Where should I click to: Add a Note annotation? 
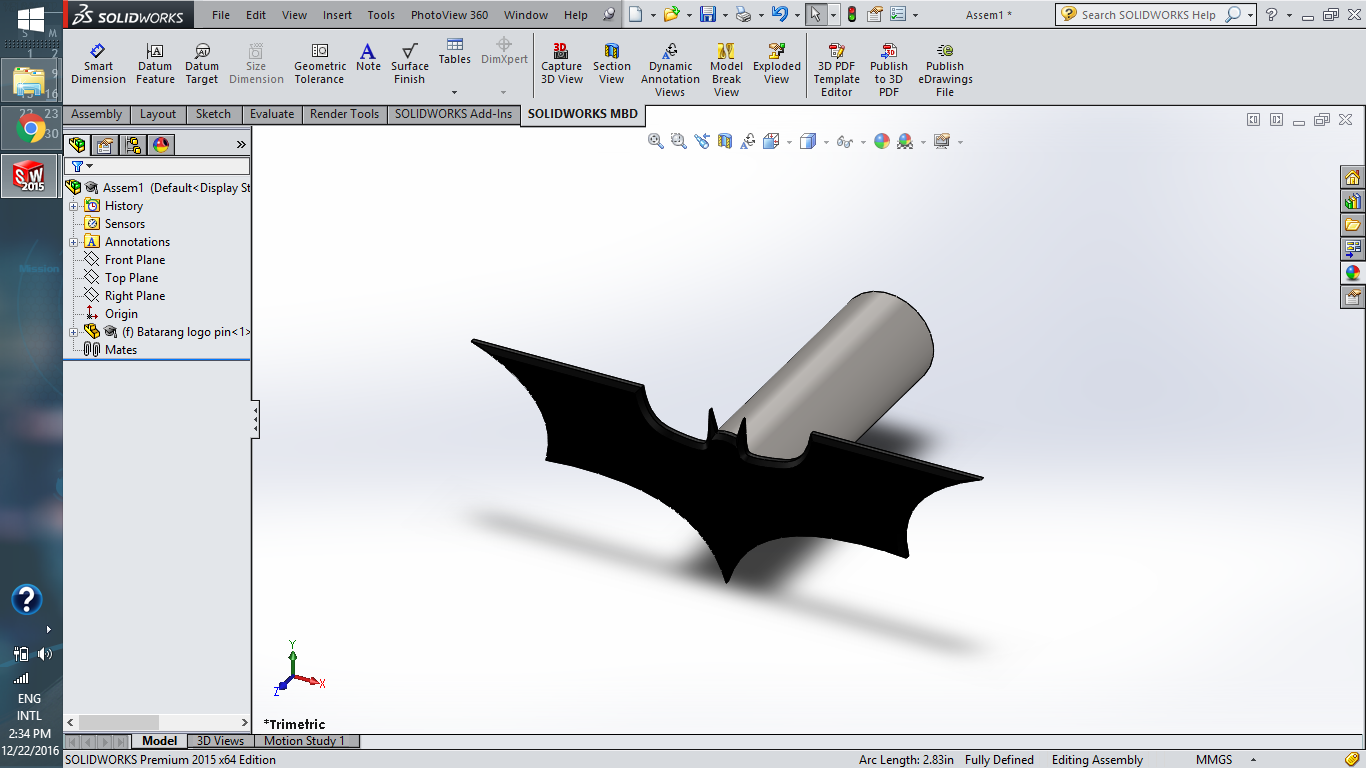point(368,58)
